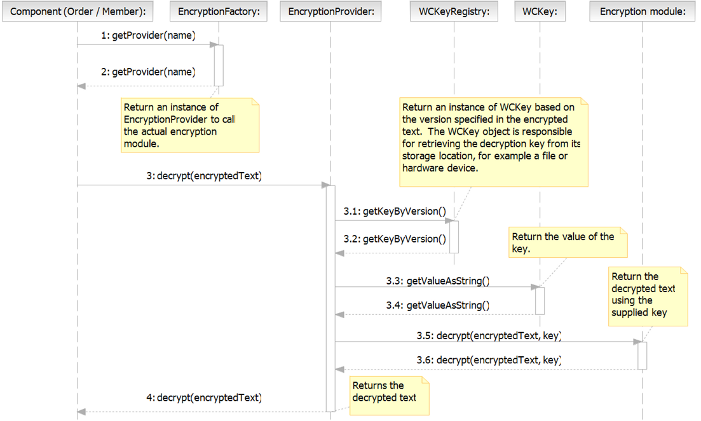
Task: Select return message 3.6: decrypt(encryptedText, key)
Action: 489,359
